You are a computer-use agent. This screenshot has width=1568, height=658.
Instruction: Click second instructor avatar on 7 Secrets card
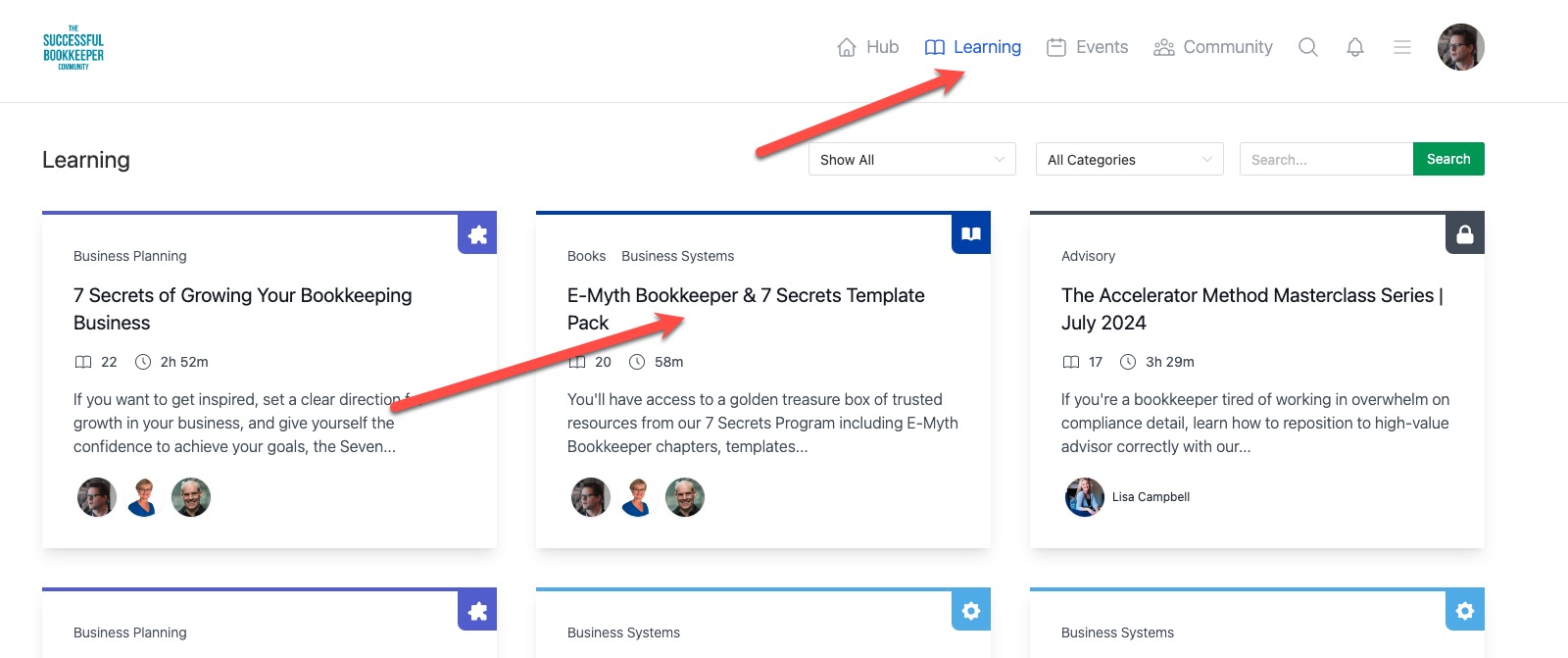pyautogui.click(x=144, y=497)
